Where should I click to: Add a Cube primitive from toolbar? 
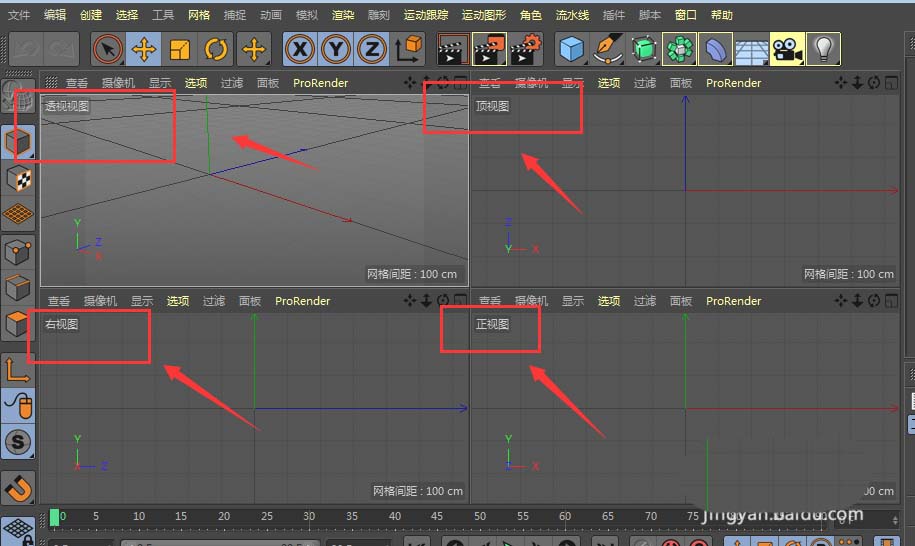[571, 49]
